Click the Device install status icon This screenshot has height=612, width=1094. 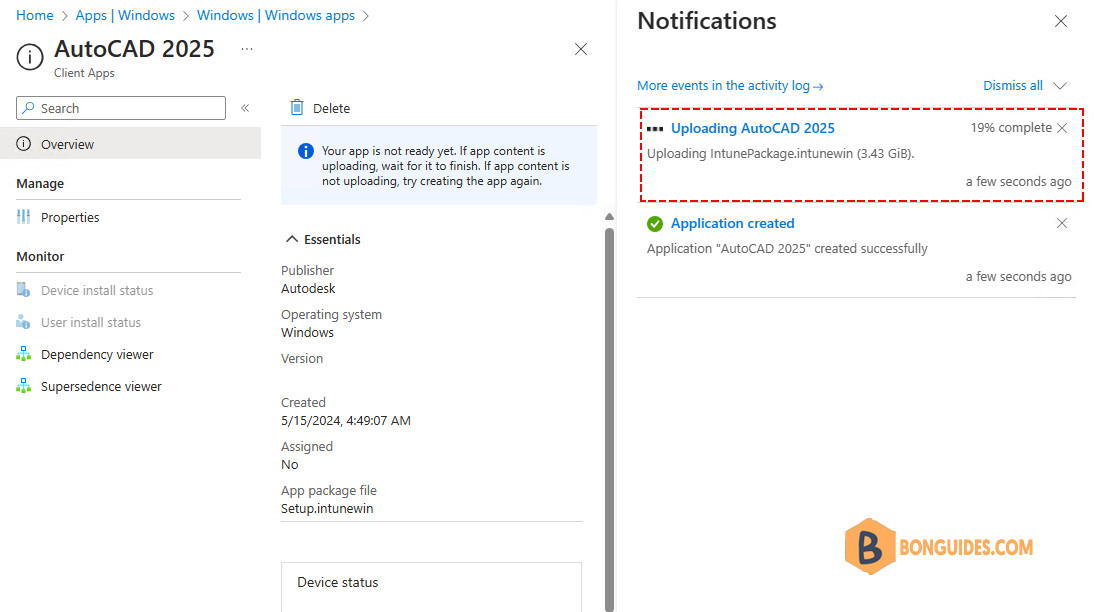click(24, 290)
